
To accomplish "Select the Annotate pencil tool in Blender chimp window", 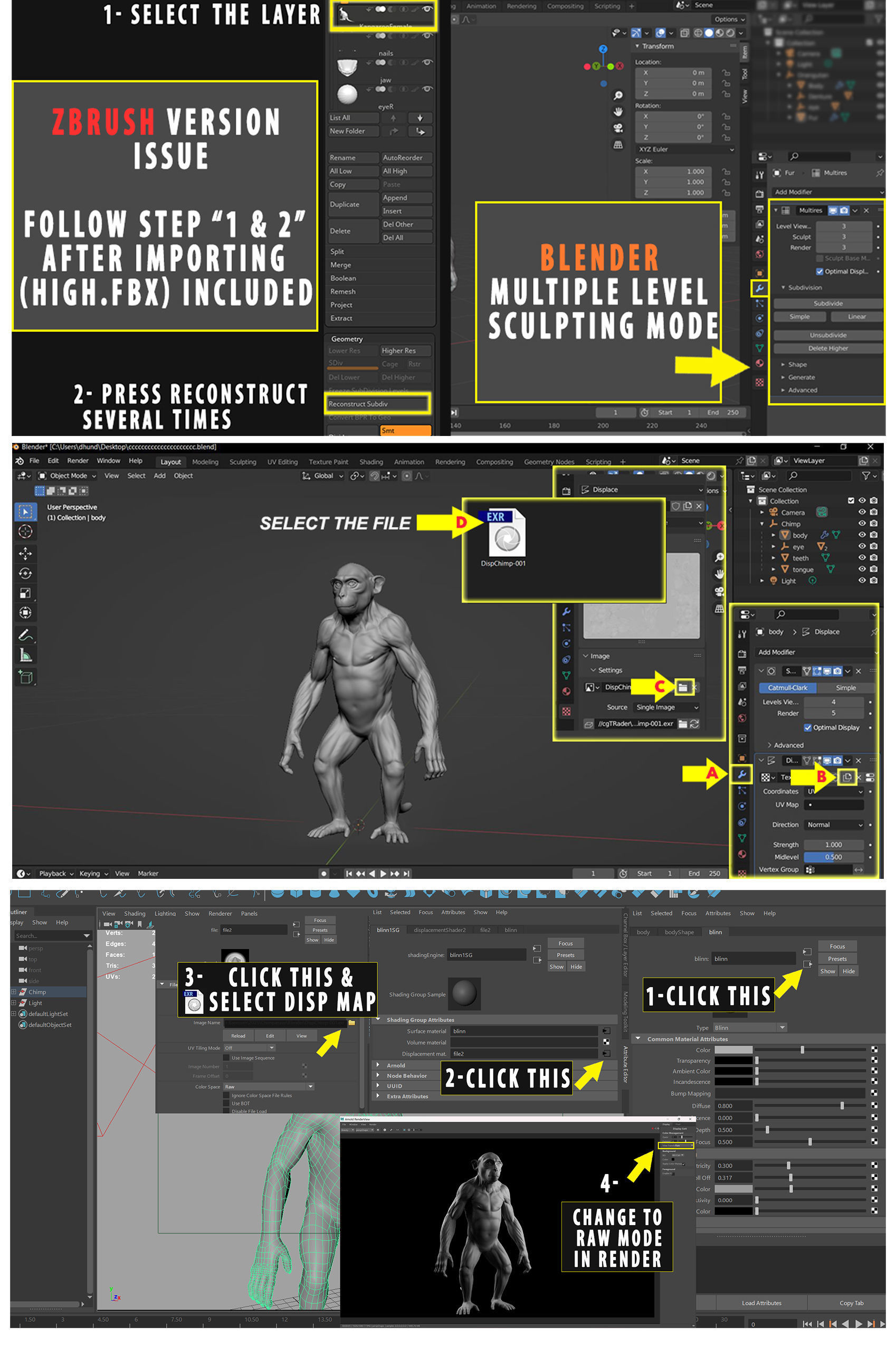I will pos(25,635).
